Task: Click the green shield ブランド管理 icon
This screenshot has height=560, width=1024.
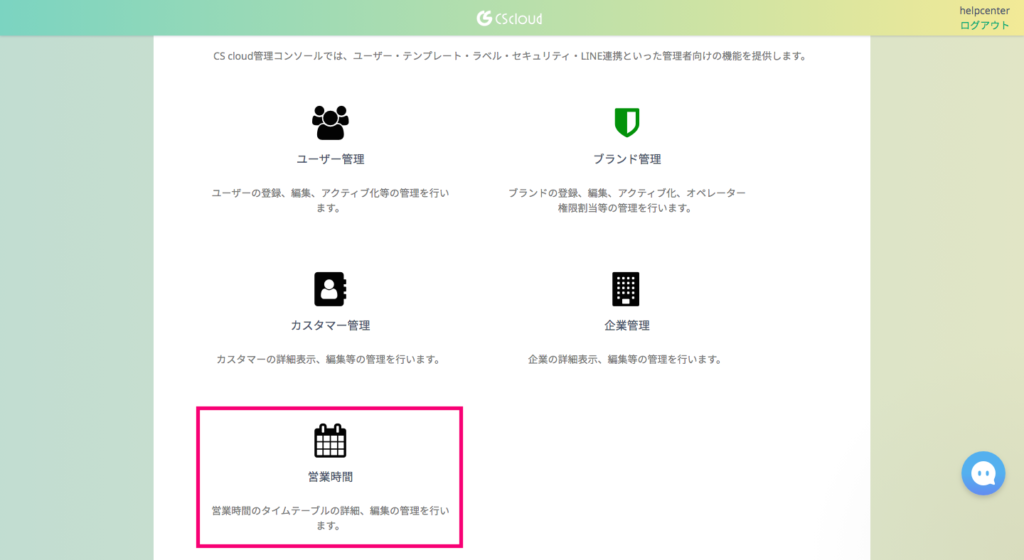Action: click(x=626, y=122)
